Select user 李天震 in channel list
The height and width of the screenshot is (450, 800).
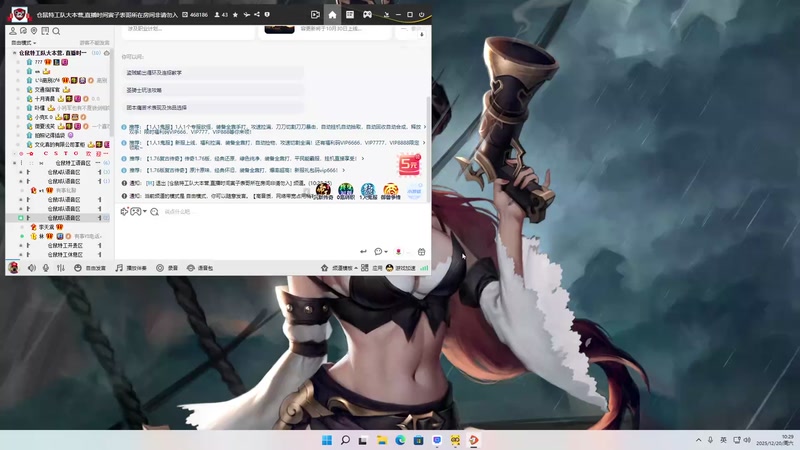point(46,227)
